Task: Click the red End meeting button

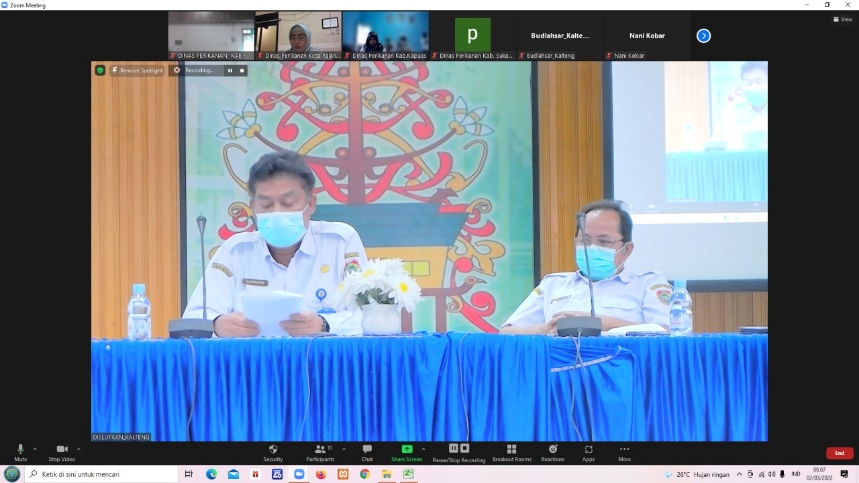Action: [x=839, y=453]
